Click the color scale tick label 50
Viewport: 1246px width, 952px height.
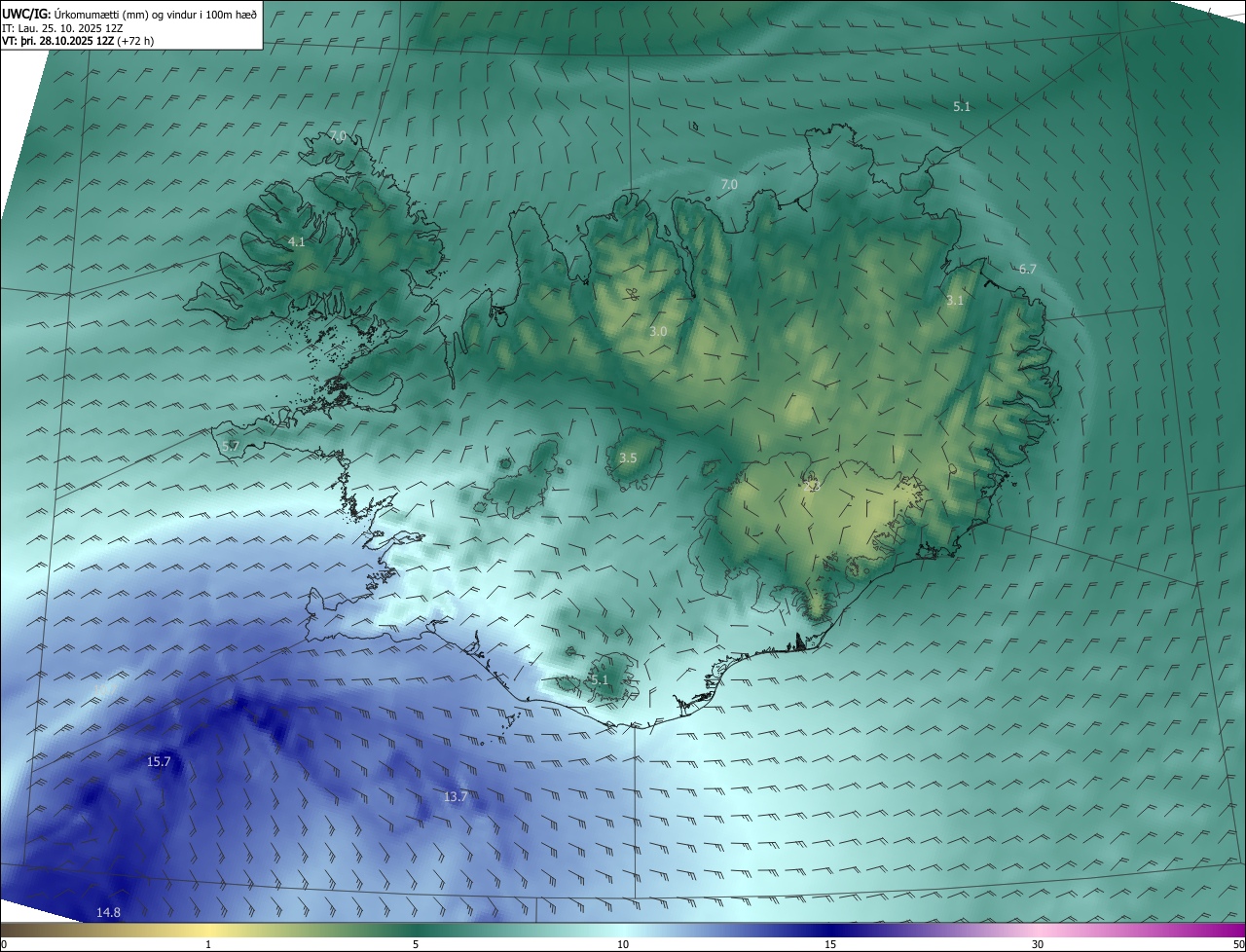1238,945
